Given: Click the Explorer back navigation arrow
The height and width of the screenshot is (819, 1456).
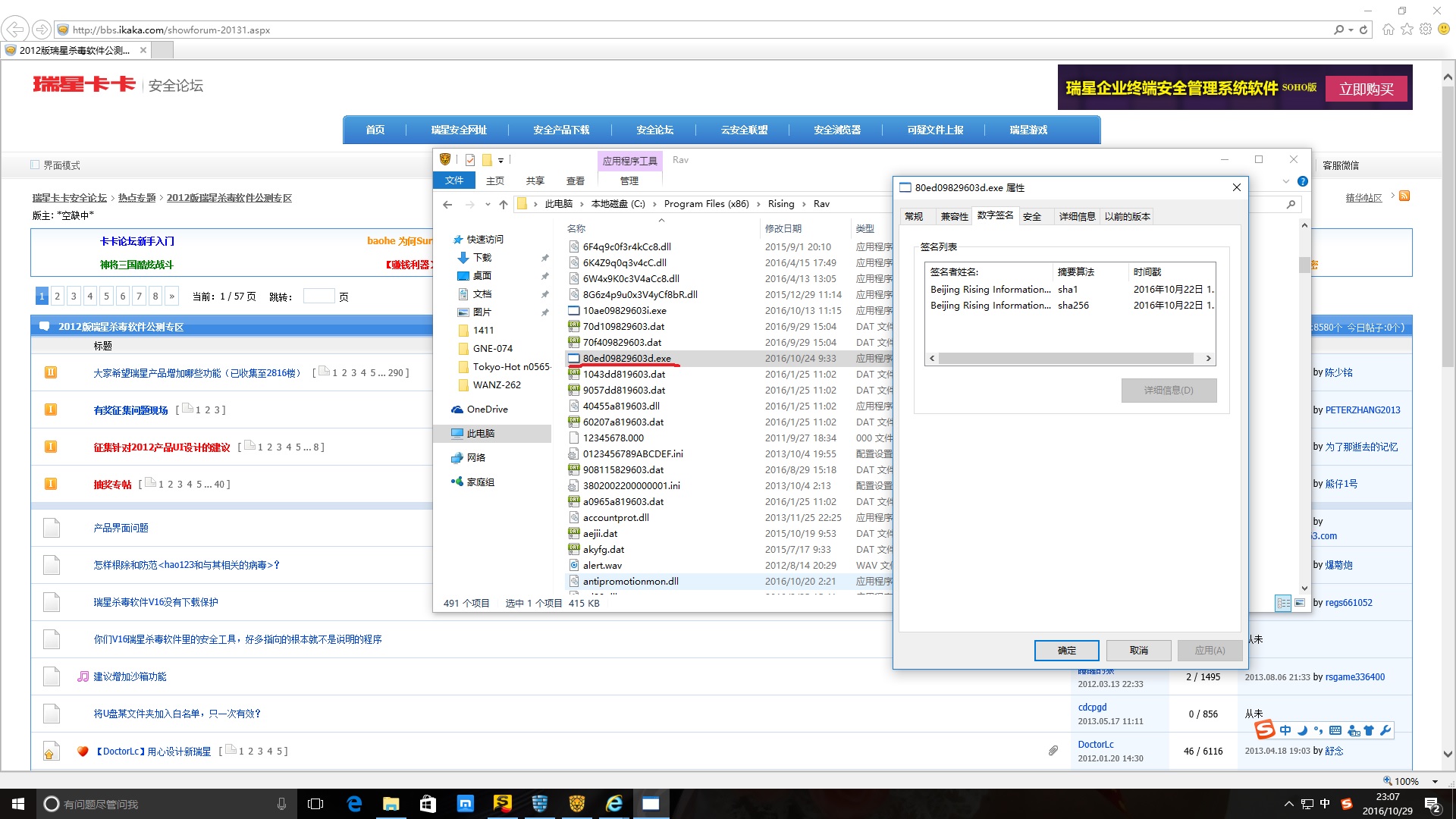Looking at the screenshot, I should 447,204.
